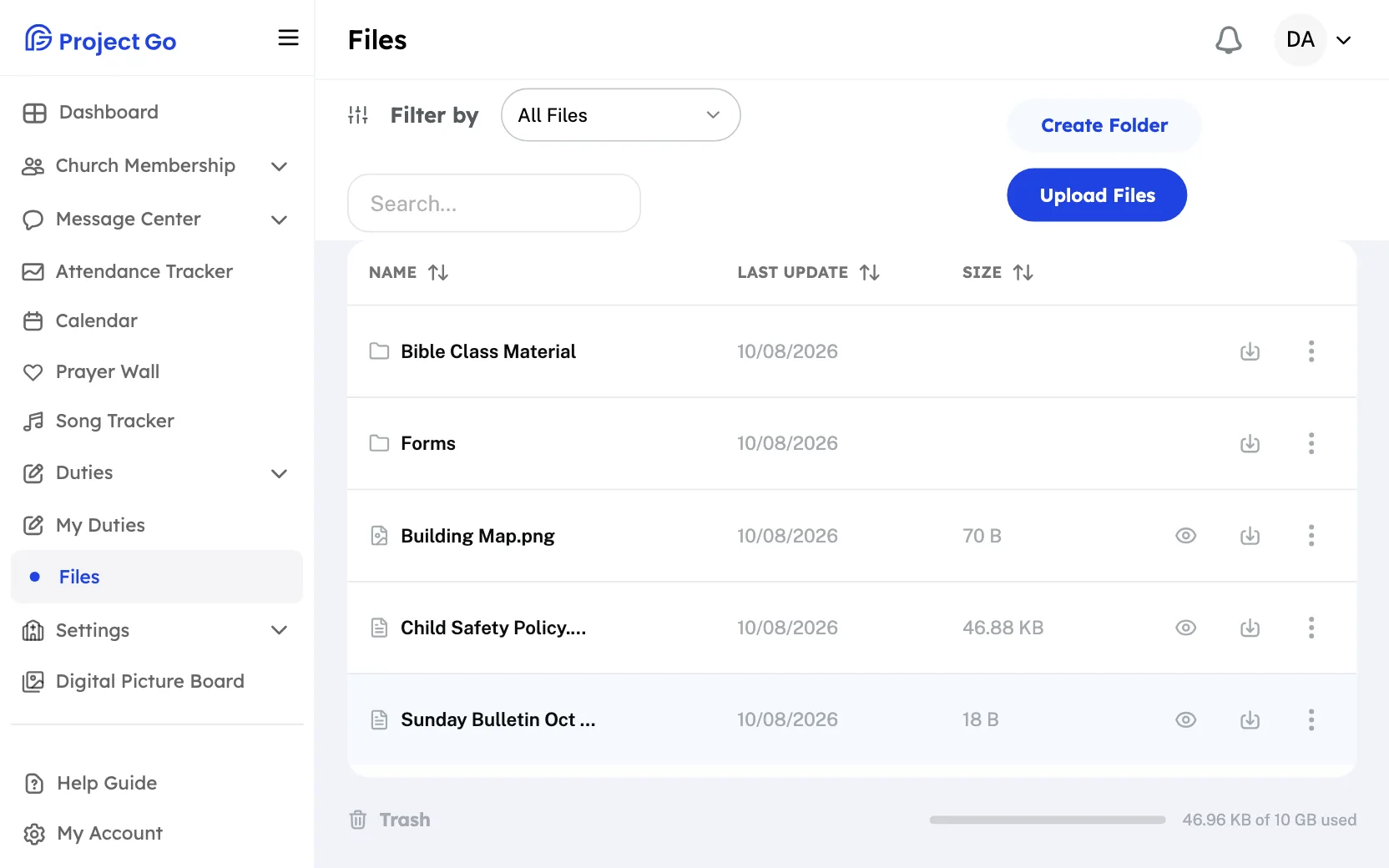Open the All Files filter dropdown

pyautogui.click(x=621, y=115)
